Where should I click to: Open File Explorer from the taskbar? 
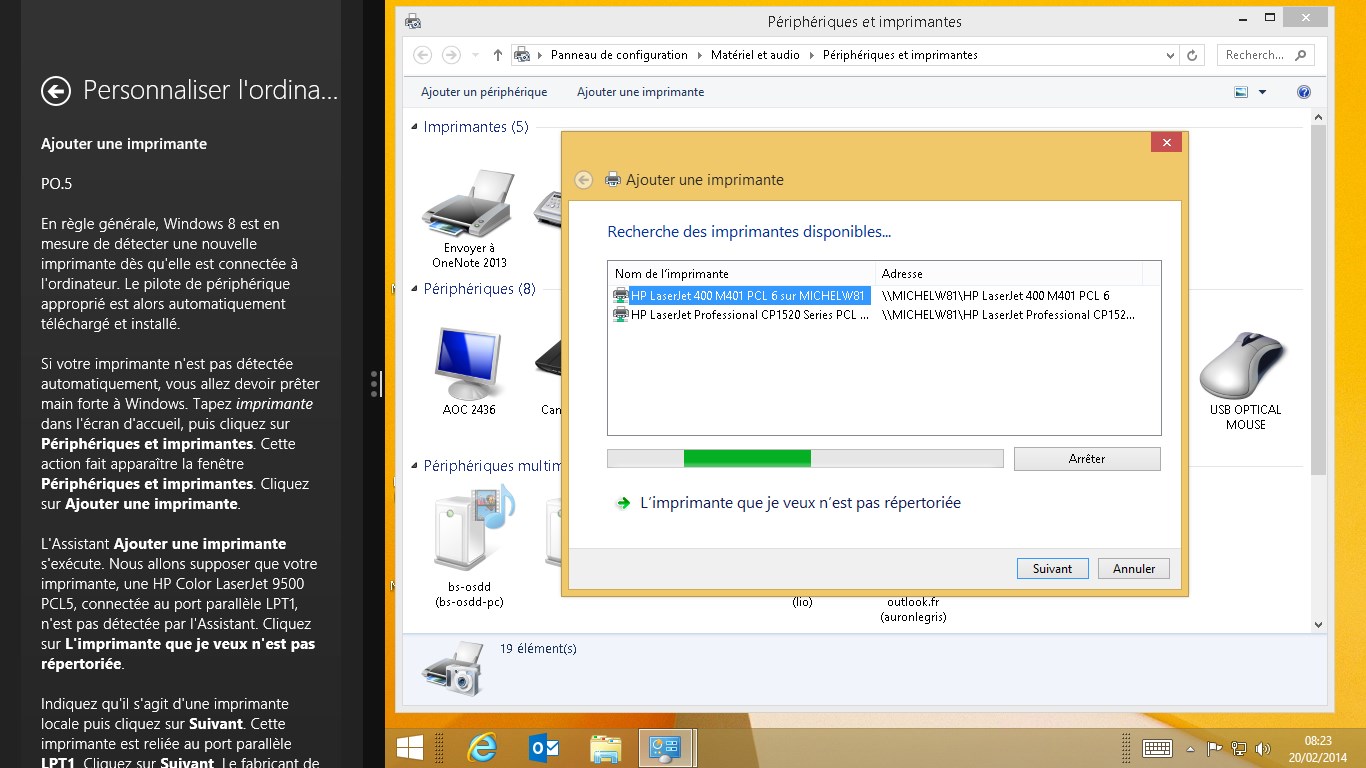tap(605, 748)
